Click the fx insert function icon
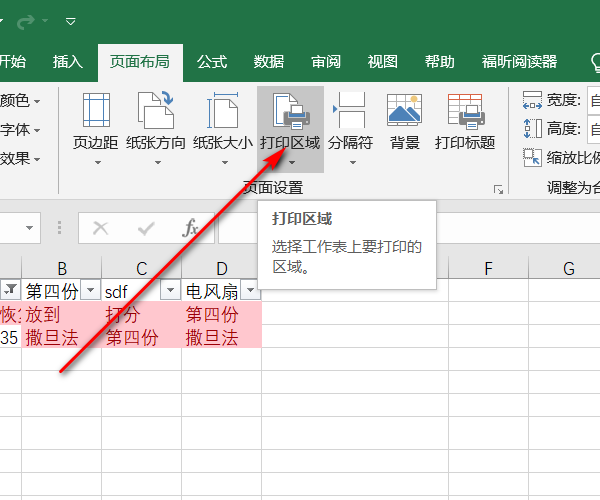The width and height of the screenshot is (600, 500). pyautogui.click(x=190, y=228)
